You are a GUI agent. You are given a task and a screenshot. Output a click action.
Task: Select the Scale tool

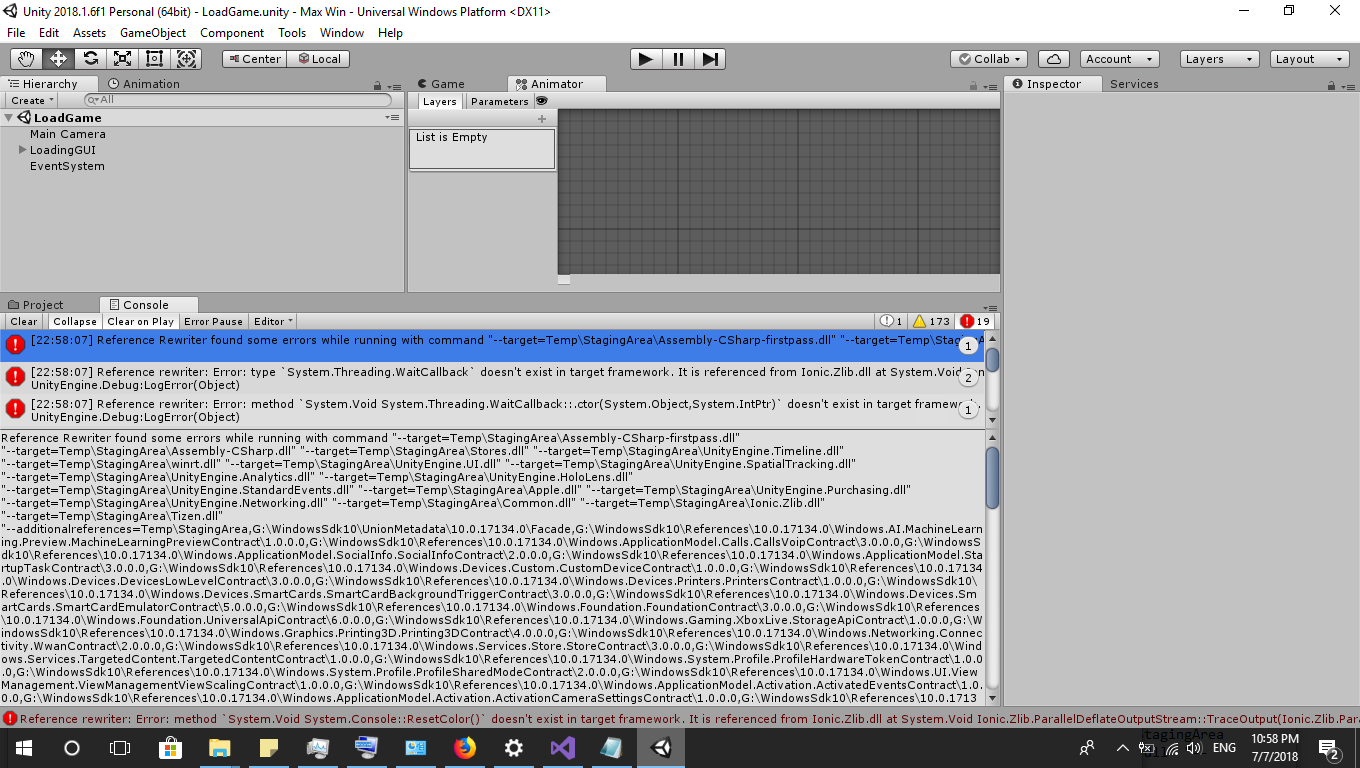point(122,59)
